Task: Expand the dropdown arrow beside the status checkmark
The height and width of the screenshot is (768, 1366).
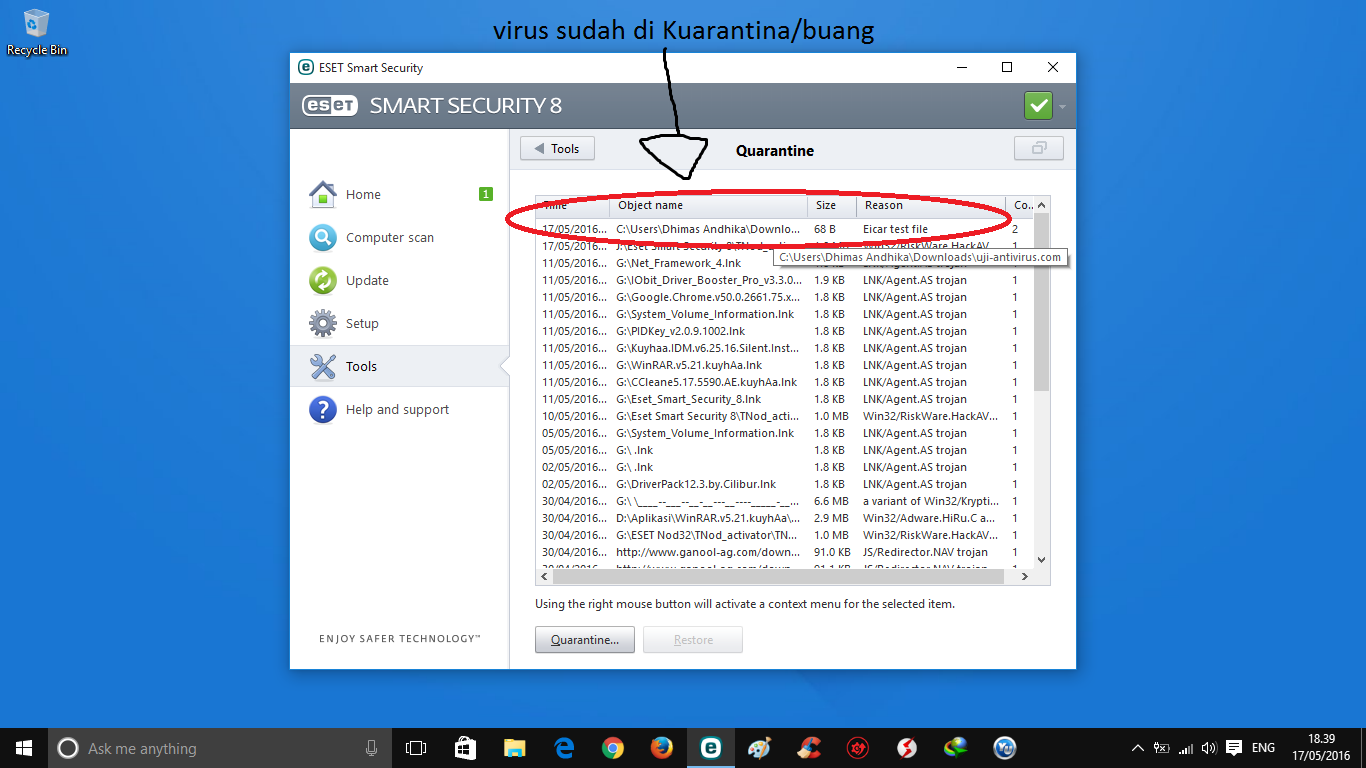Action: tap(1062, 106)
